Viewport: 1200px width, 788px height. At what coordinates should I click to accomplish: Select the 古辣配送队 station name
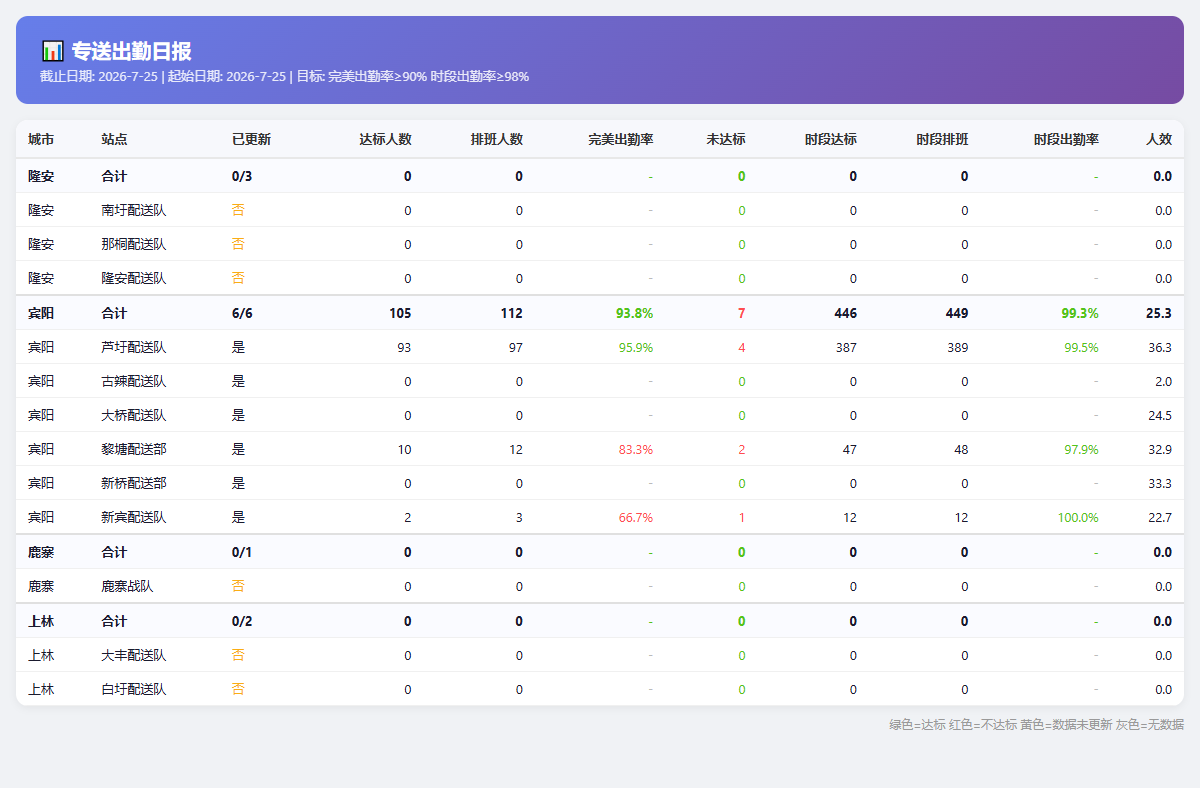[x=134, y=381]
